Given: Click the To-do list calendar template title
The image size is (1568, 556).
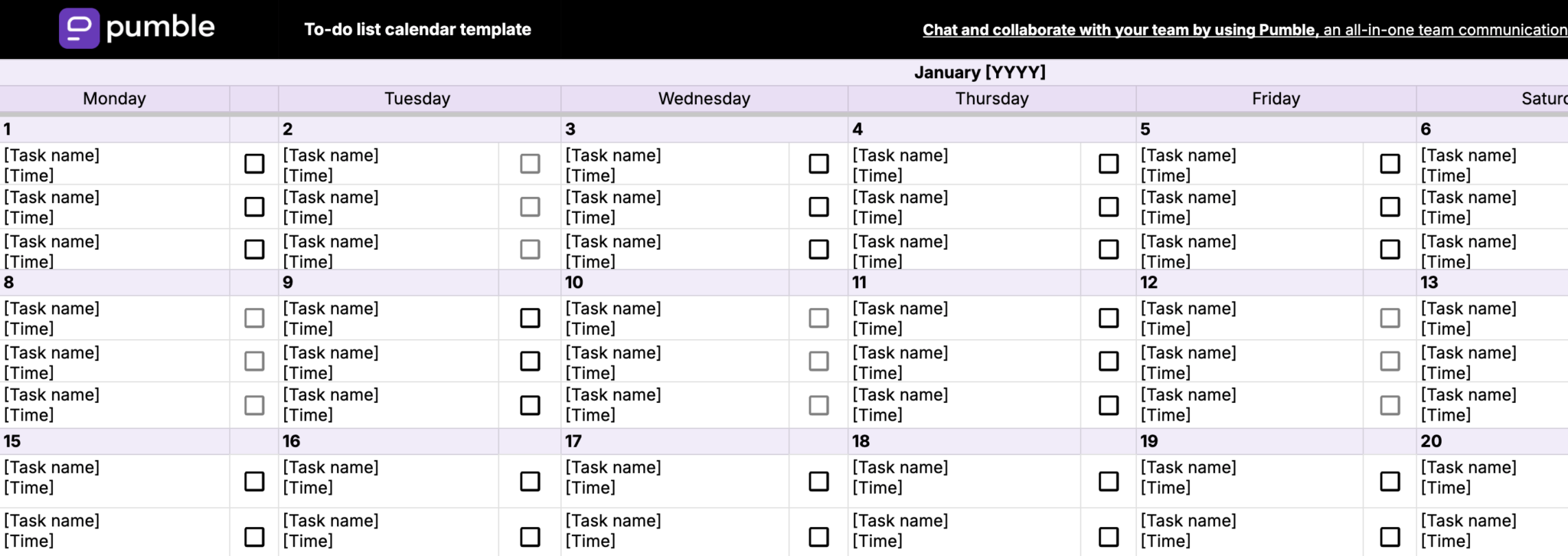Looking at the screenshot, I should tap(417, 29).
